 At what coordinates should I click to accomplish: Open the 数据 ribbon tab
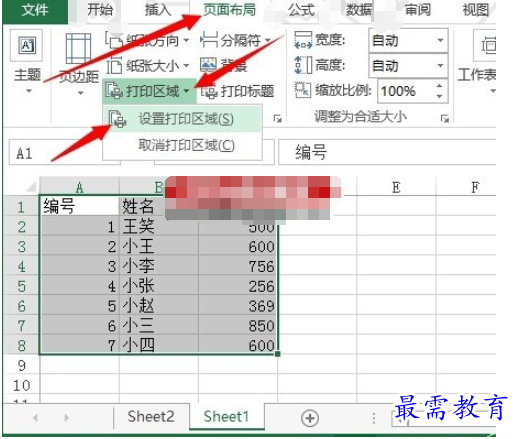click(x=359, y=10)
